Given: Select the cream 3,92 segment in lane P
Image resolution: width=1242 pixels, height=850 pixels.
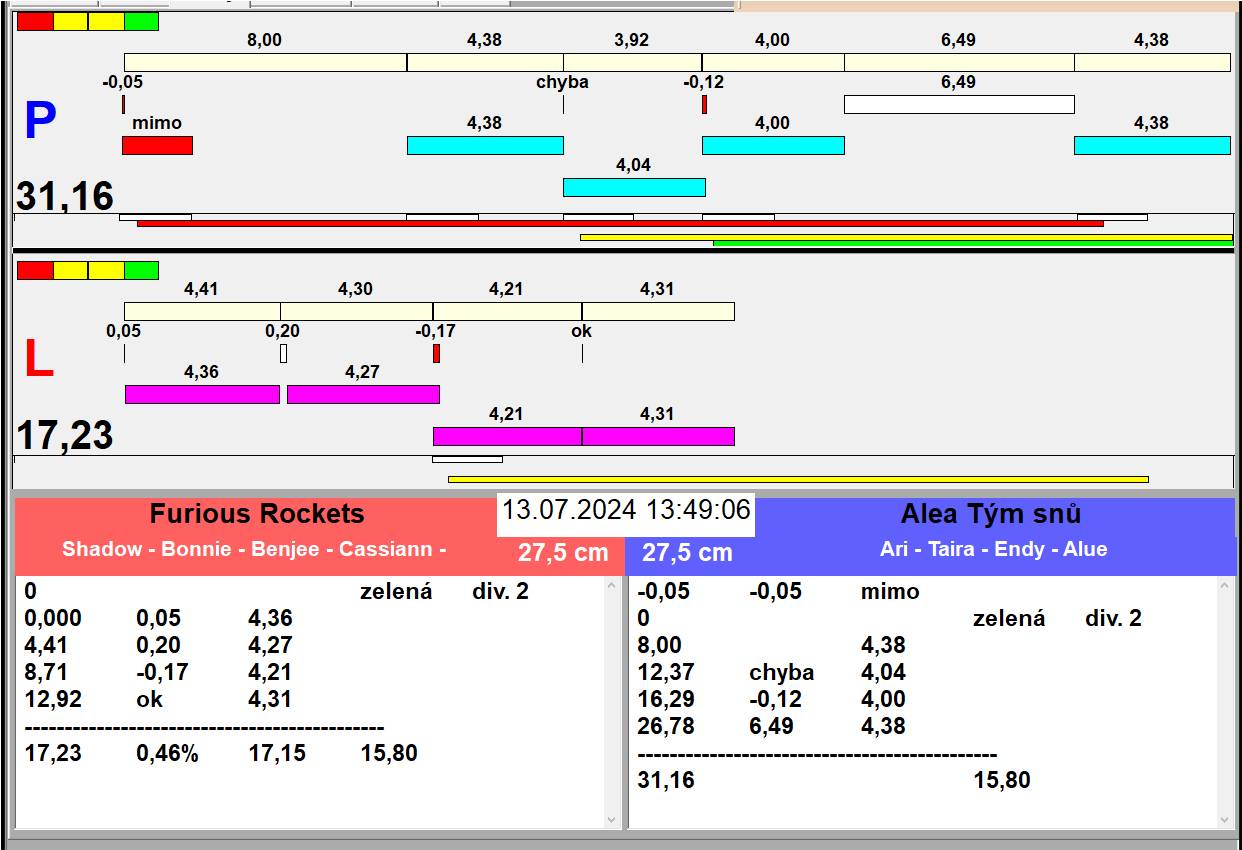Looking at the screenshot, I should click(632, 62).
